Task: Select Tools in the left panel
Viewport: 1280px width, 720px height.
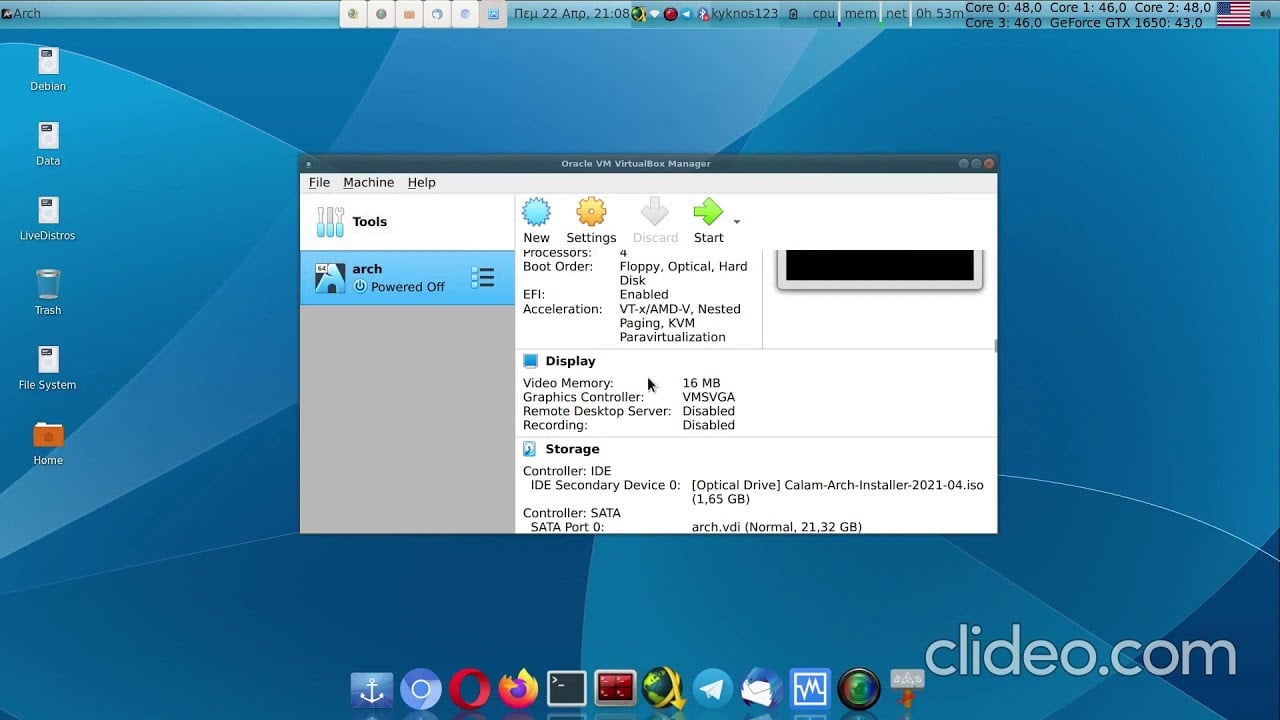Action: click(407, 222)
